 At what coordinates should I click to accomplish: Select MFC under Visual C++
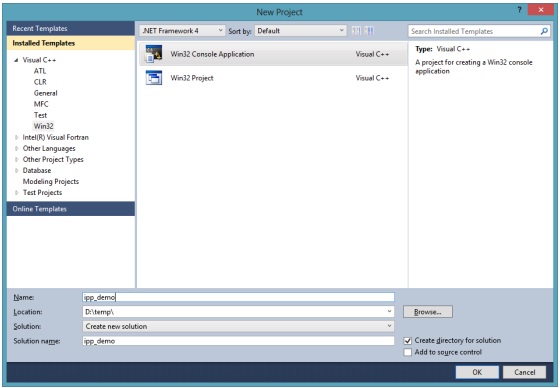coord(41,104)
